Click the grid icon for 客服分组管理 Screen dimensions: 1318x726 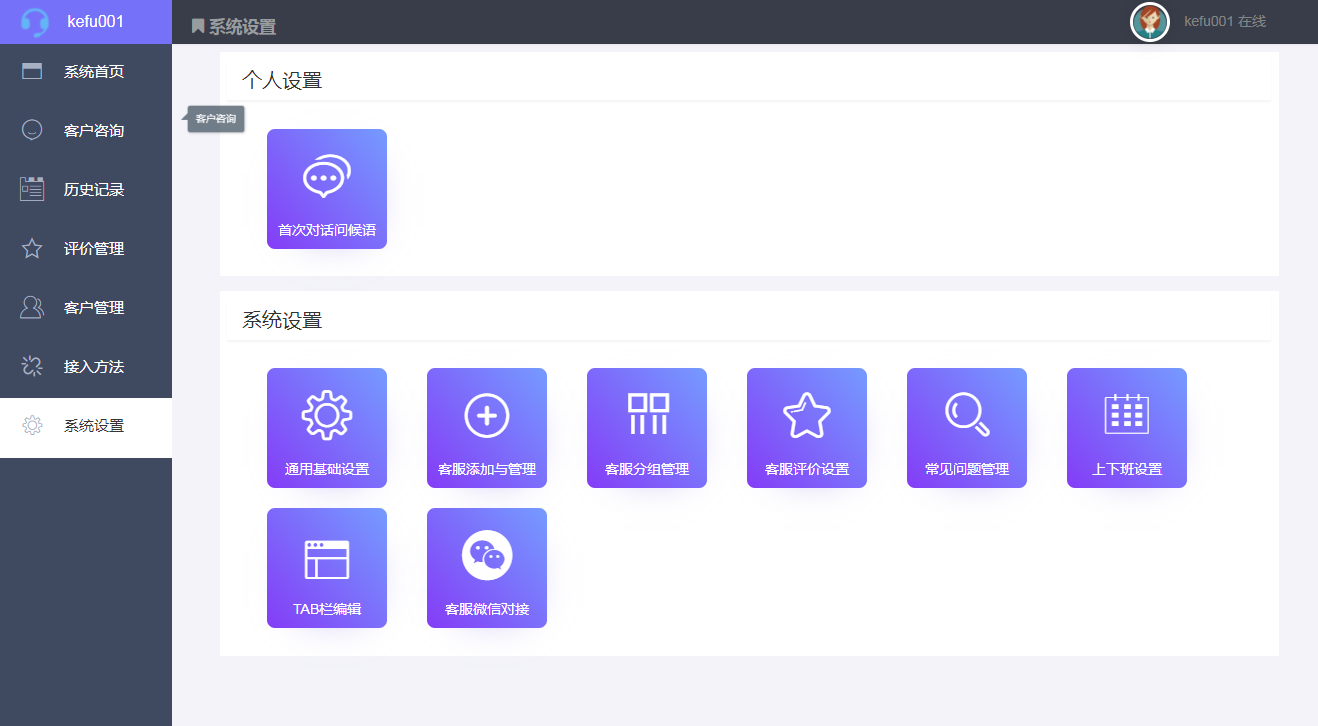point(647,415)
